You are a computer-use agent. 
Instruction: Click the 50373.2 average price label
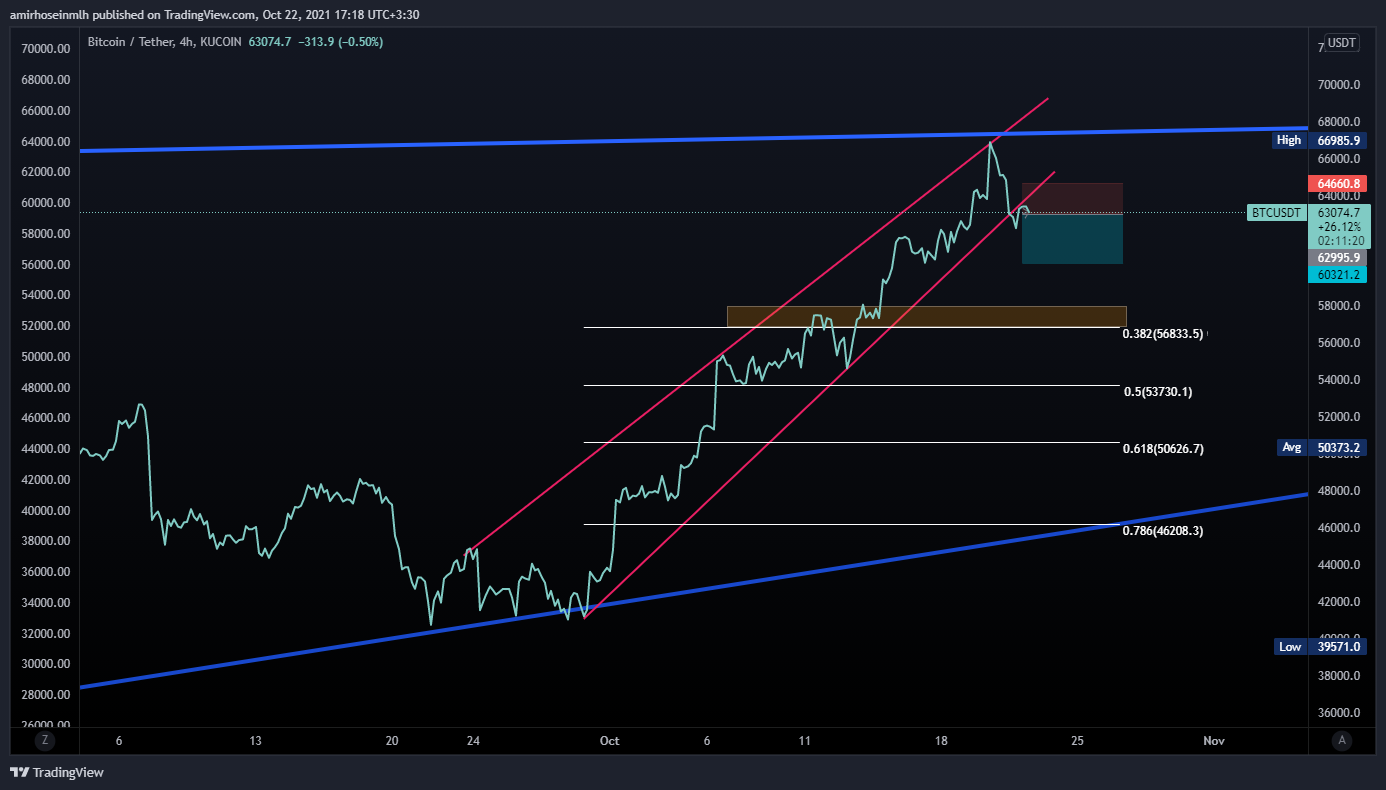click(x=1338, y=448)
